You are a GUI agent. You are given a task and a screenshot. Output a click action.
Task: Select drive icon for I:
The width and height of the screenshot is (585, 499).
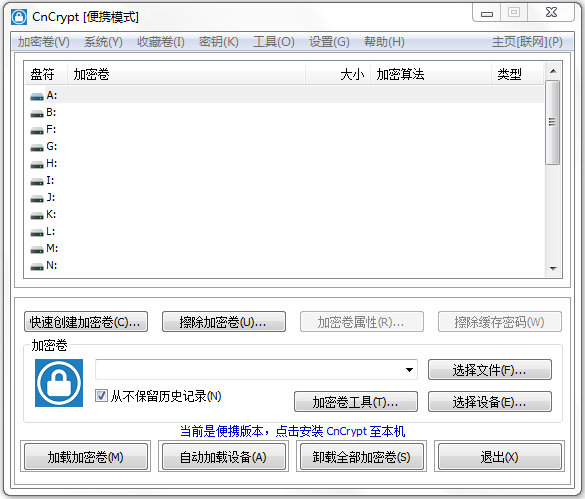(37, 182)
